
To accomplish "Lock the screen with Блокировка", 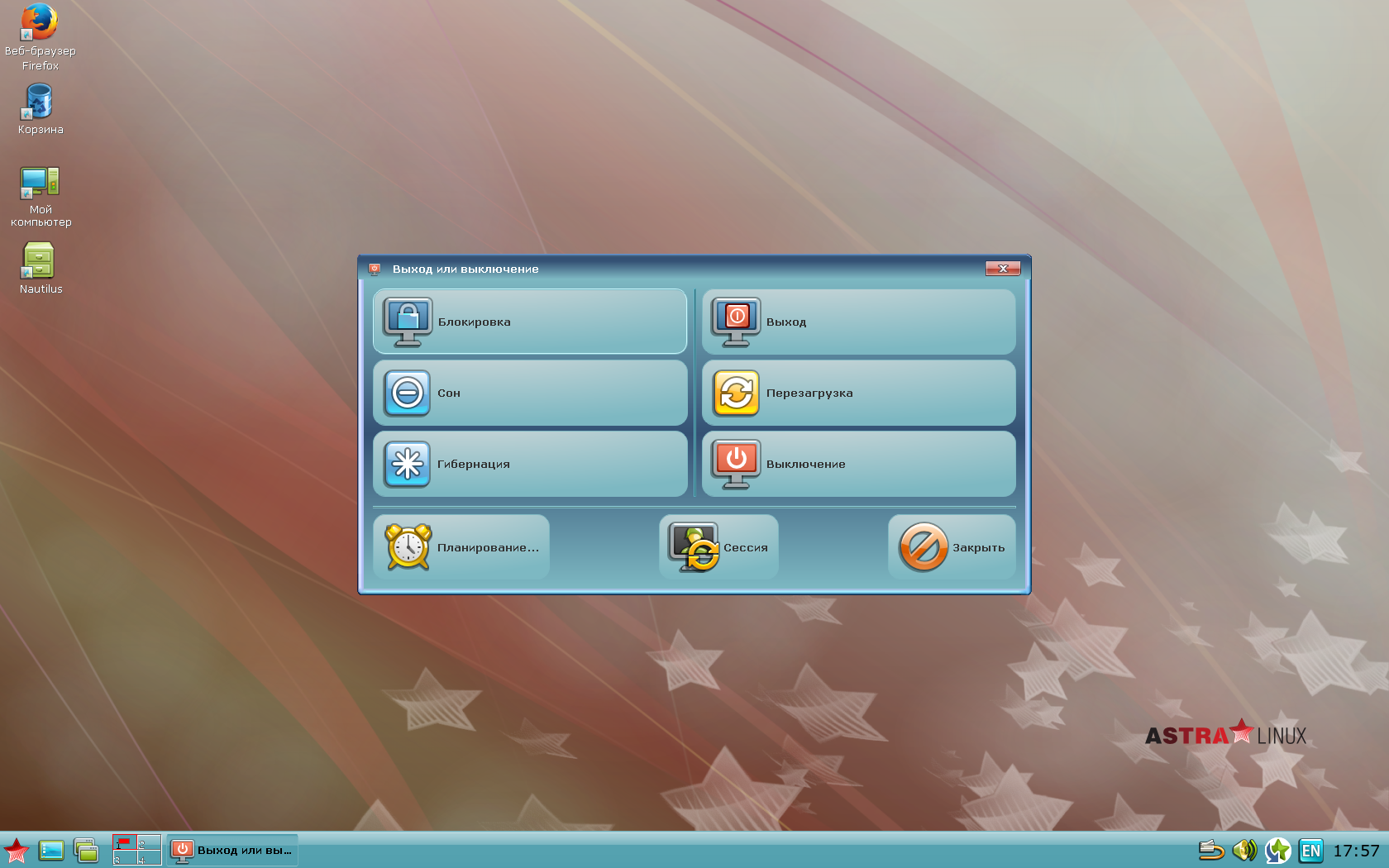I will pyautogui.click(x=530, y=322).
